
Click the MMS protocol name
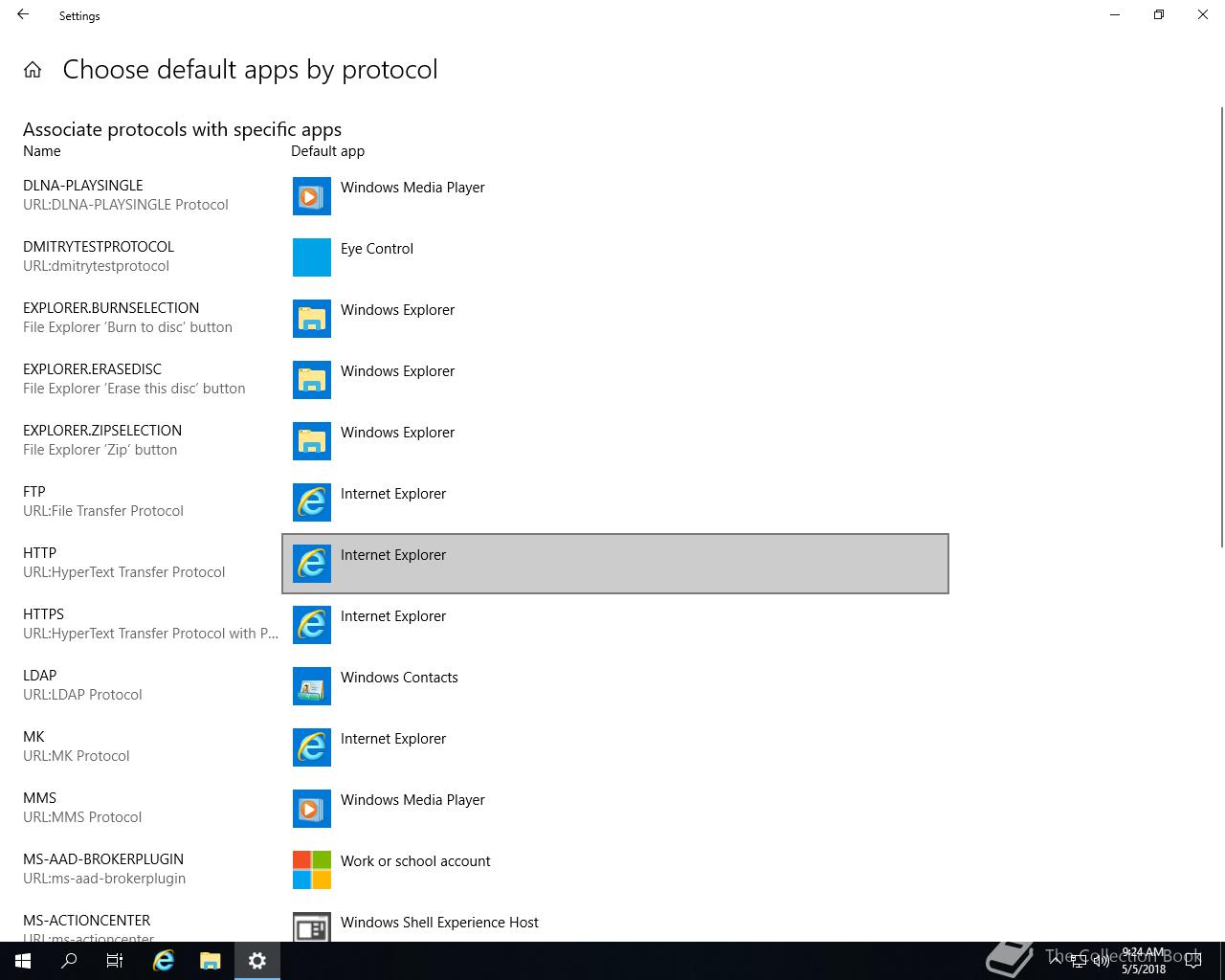pos(39,798)
